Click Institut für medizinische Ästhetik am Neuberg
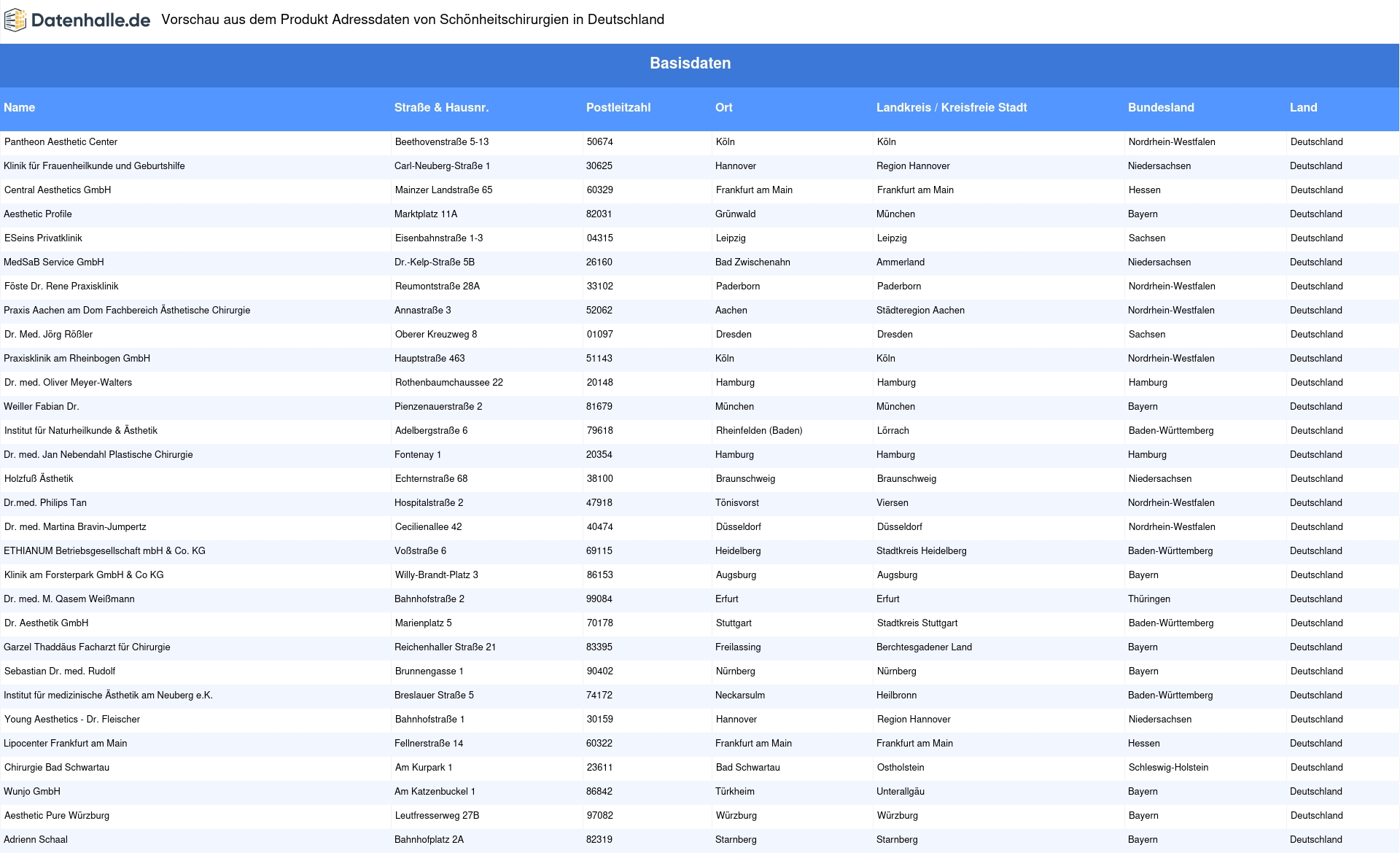The width and height of the screenshot is (1400, 853). [x=108, y=695]
